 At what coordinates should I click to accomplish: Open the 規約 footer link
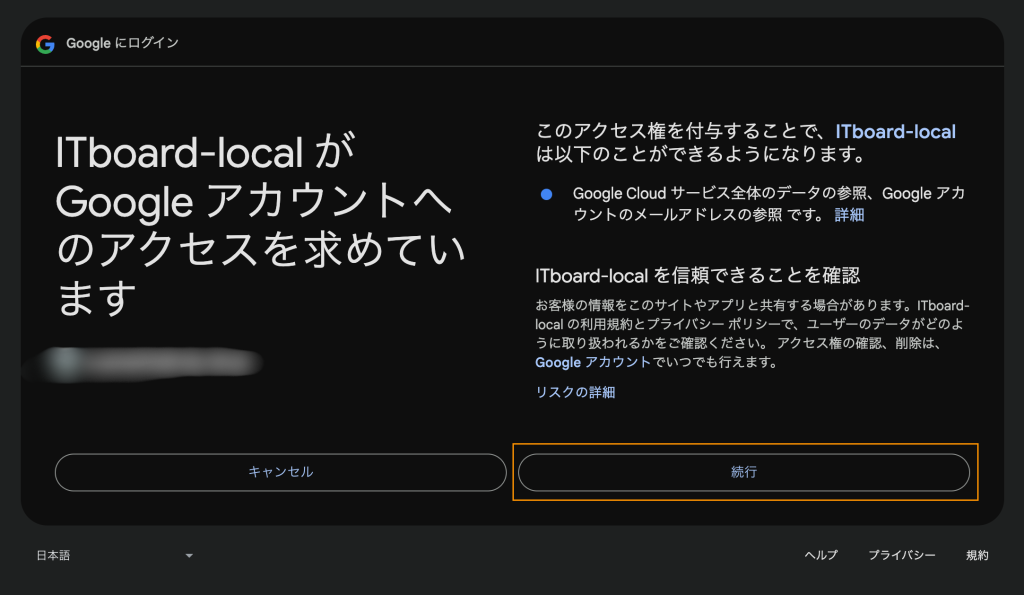coord(977,555)
